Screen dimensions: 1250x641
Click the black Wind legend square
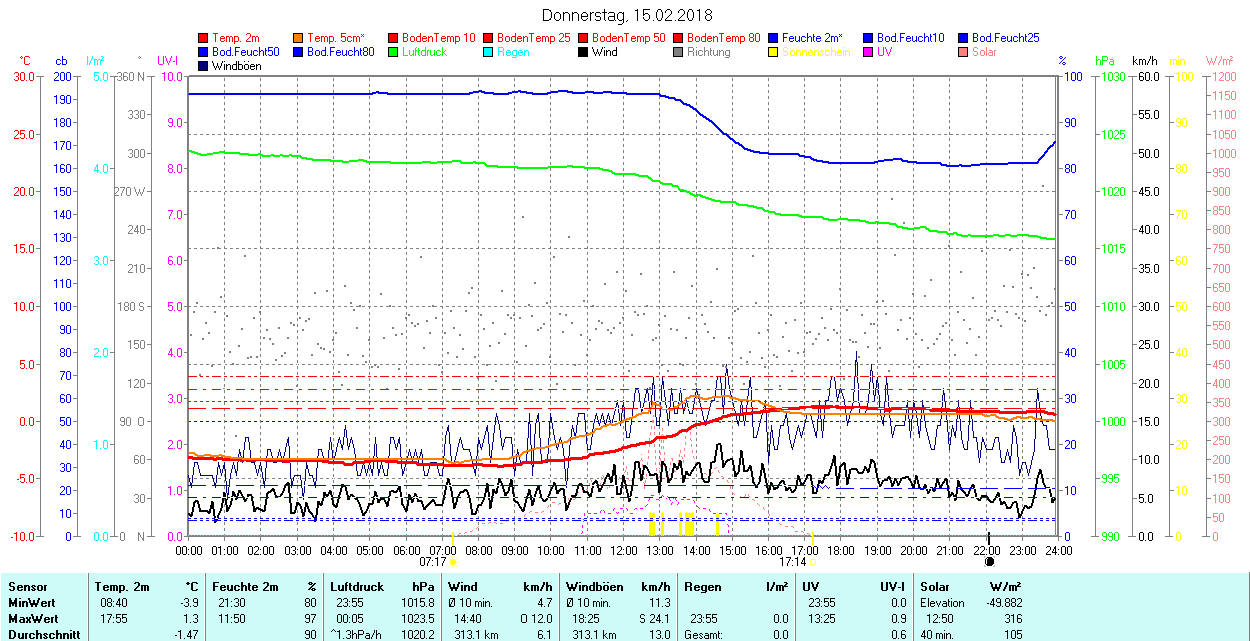click(584, 52)
